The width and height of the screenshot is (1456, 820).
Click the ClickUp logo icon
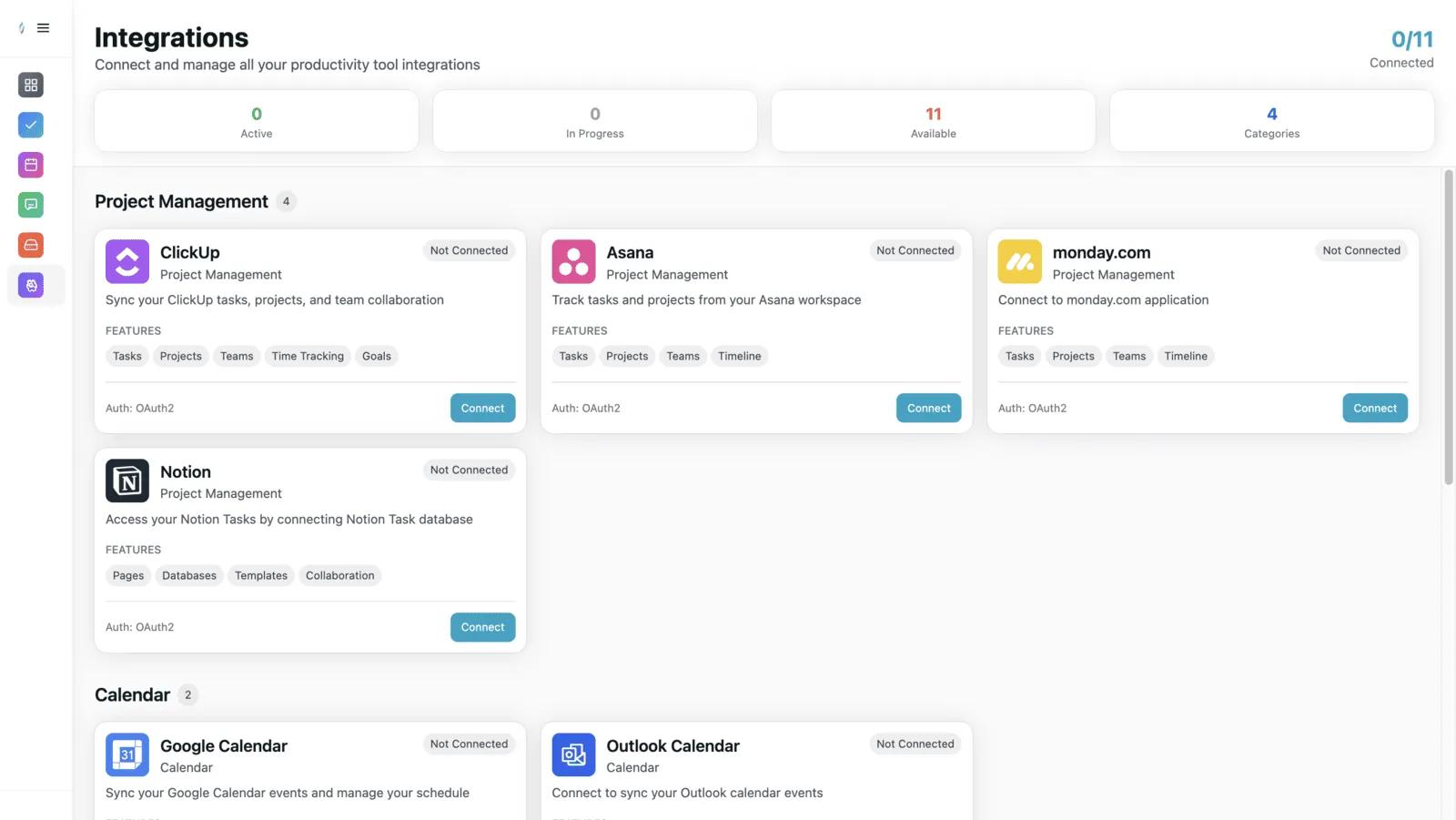click(127, 262)
